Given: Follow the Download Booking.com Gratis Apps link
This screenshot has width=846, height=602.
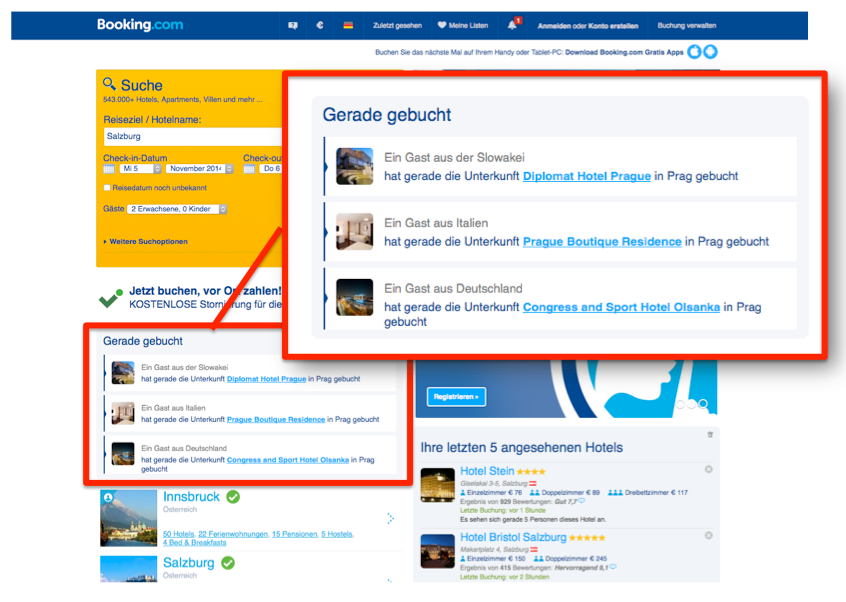Looking at the screenshot, I should 624,52.
